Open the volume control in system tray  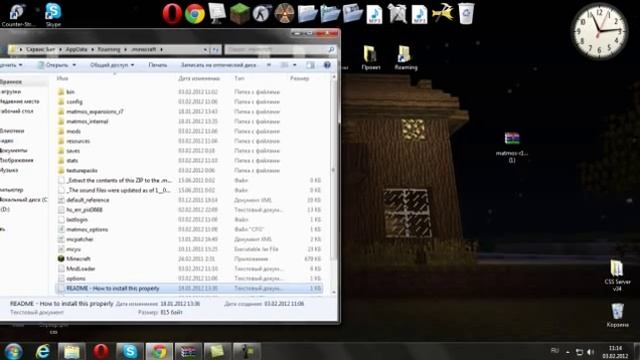(x=590, y=352)
